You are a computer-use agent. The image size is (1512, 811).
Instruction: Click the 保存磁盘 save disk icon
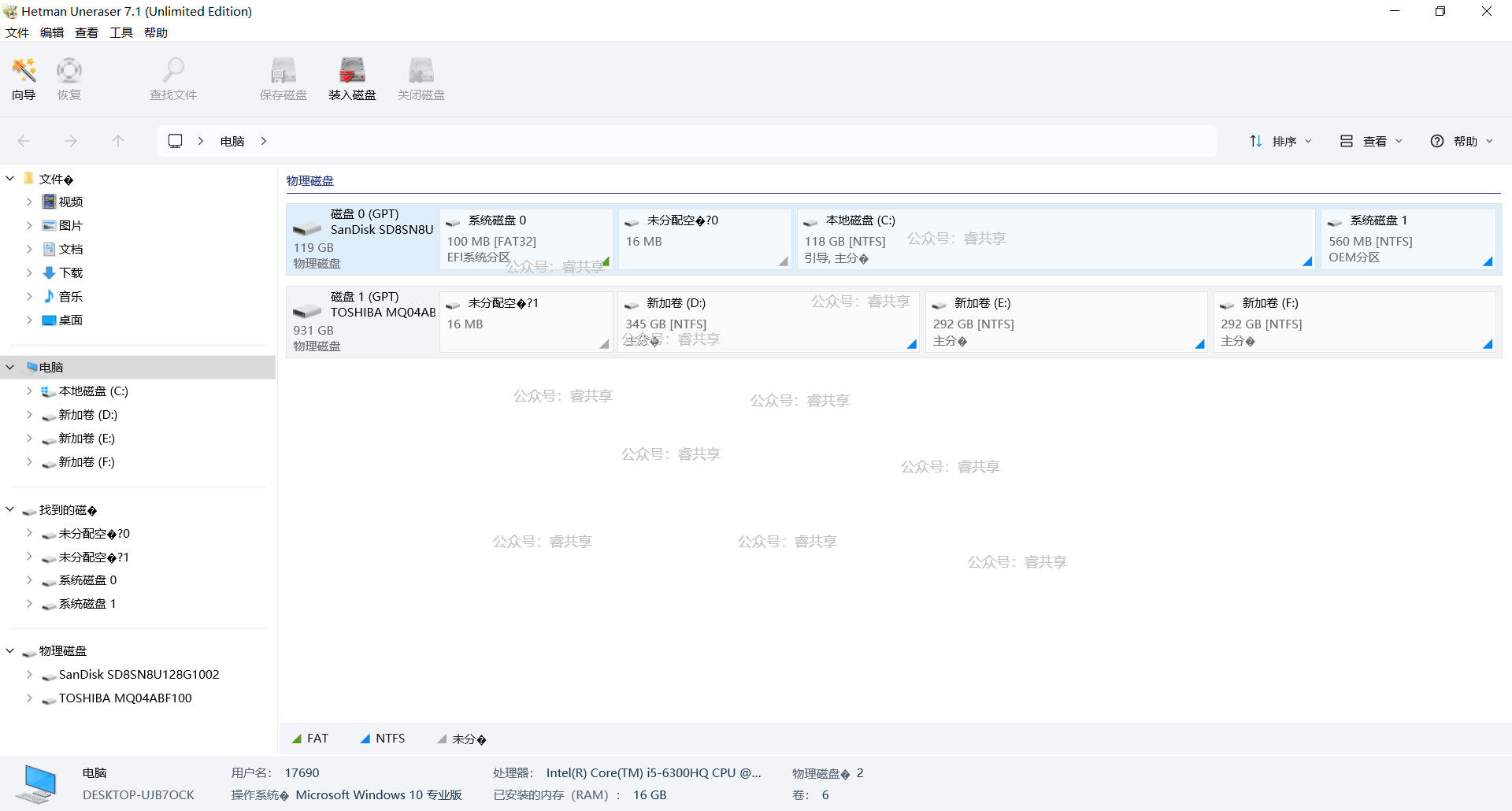(x=283, y=79)
